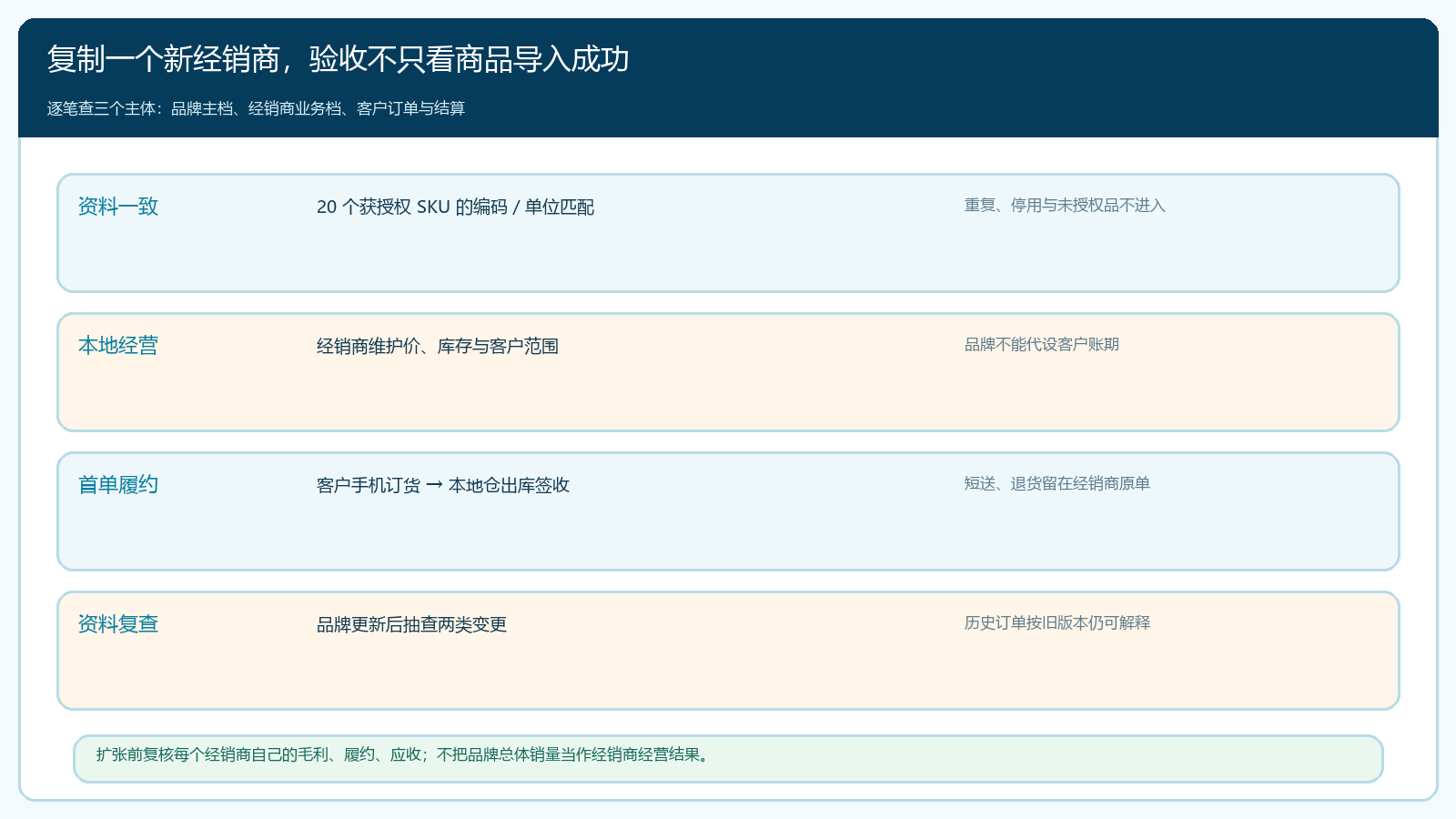Click empty area of the 首单履约 card
This screenshot has width=1456, height=819.
tap(728, 538)
